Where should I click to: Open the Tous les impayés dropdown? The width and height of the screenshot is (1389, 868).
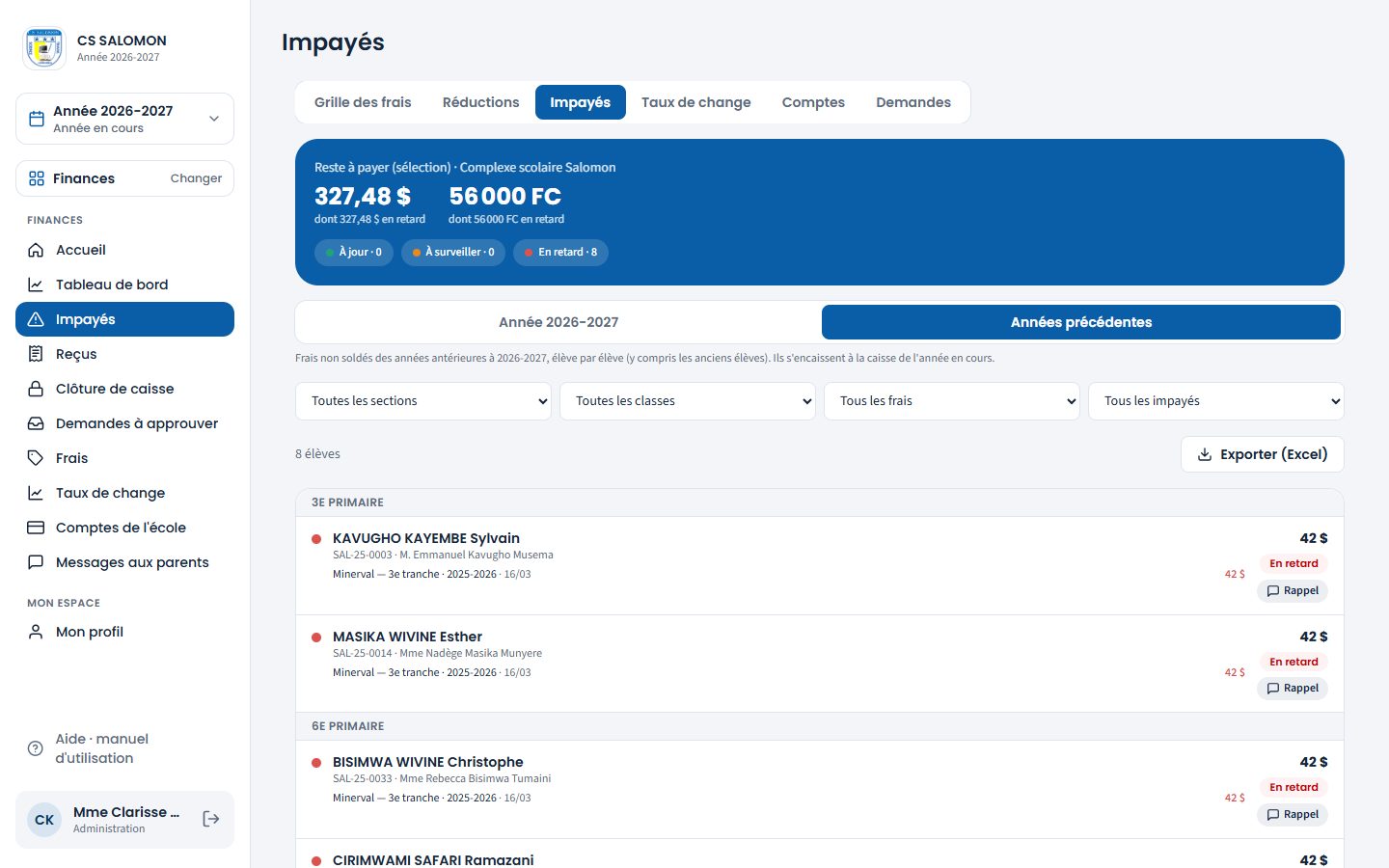tap(1216, 401)
